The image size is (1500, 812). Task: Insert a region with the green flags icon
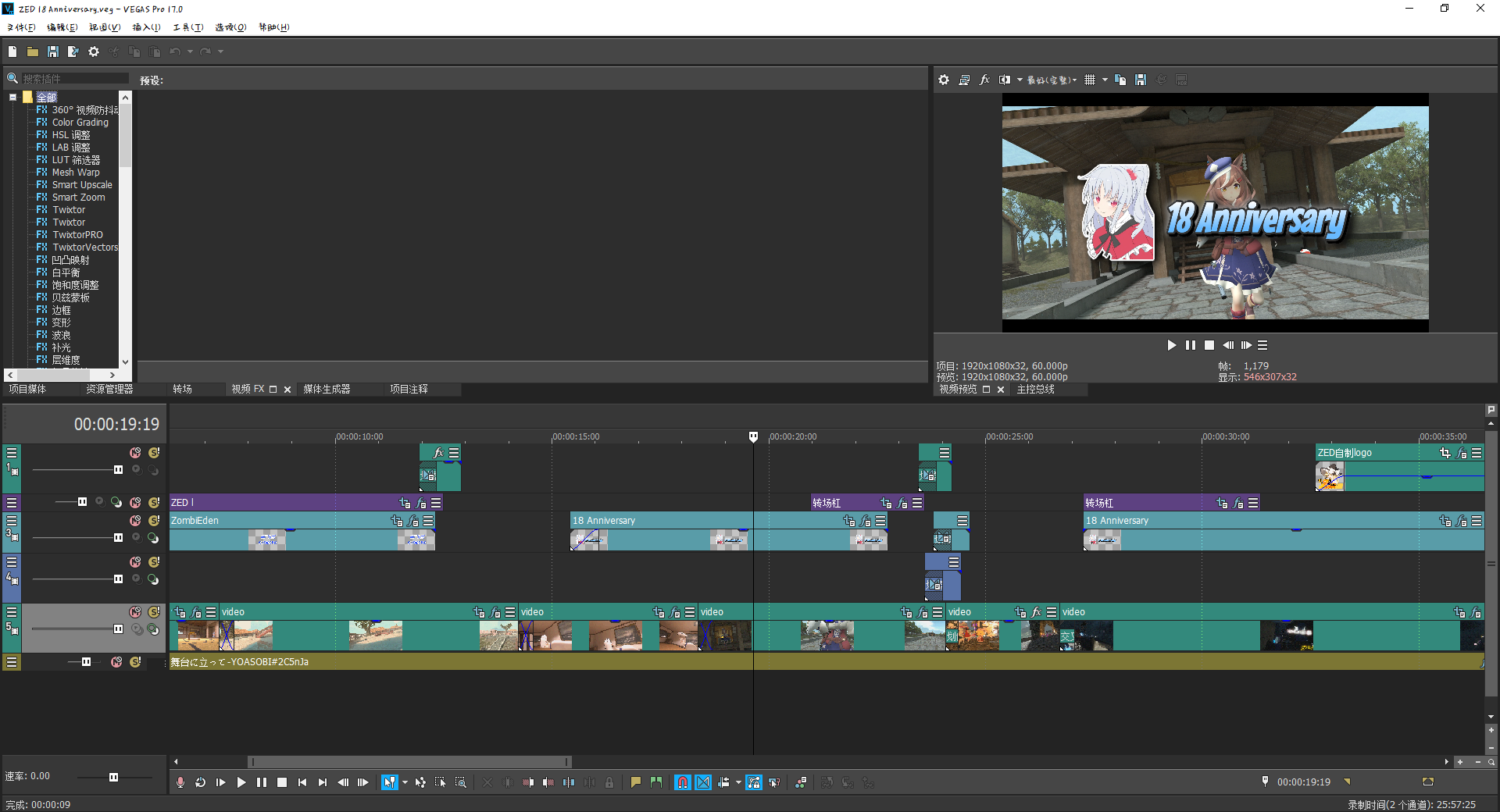(x=655, y=782)
